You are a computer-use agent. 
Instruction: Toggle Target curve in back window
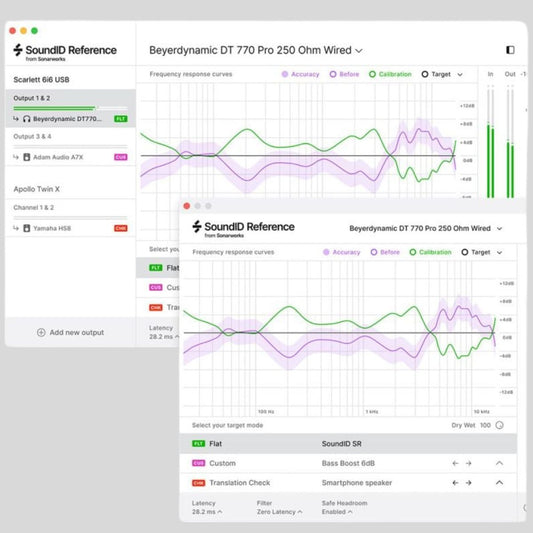(436, 74)
